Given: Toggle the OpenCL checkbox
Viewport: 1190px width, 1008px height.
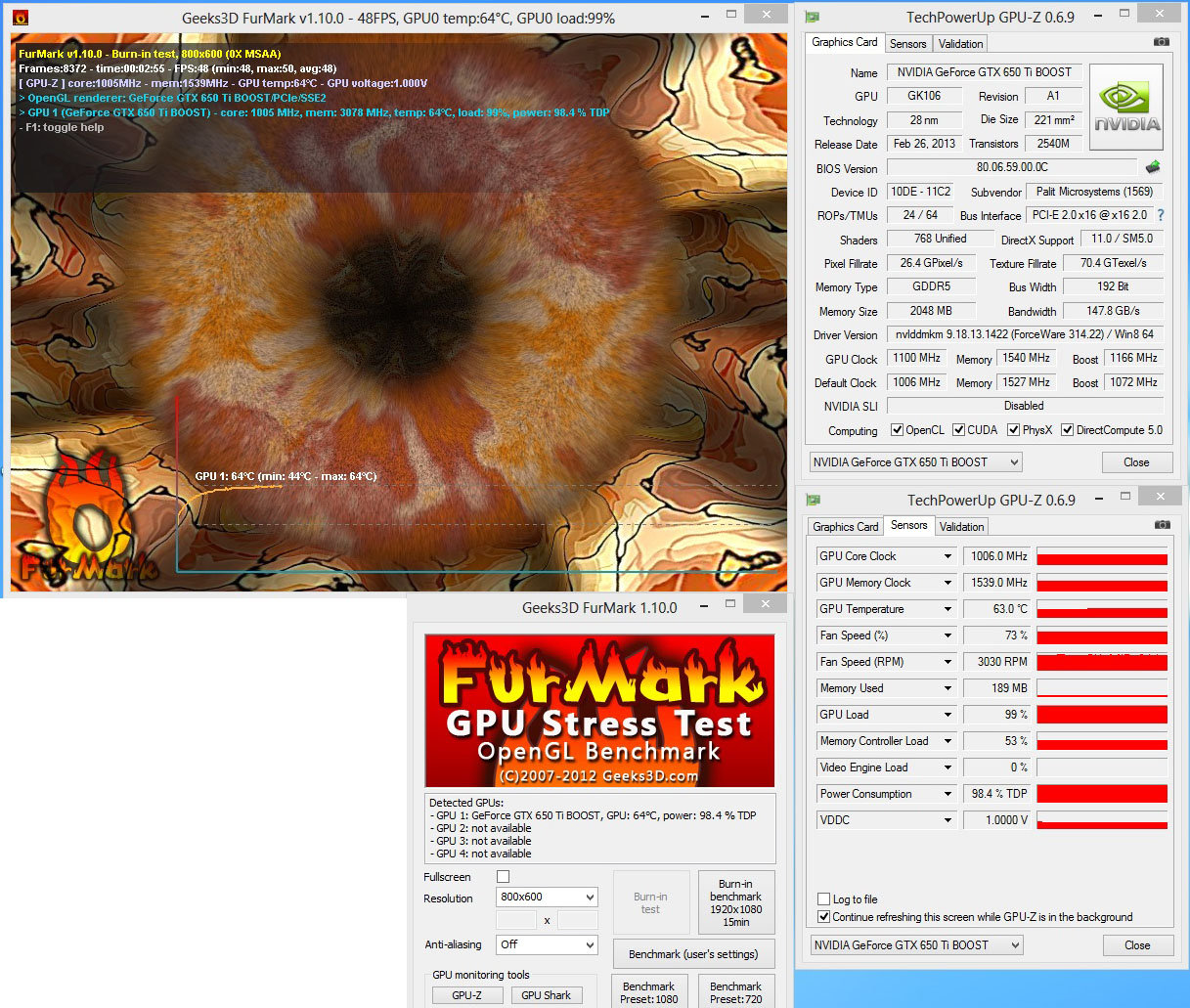Looking at the screenshot, I should [897, 430].
